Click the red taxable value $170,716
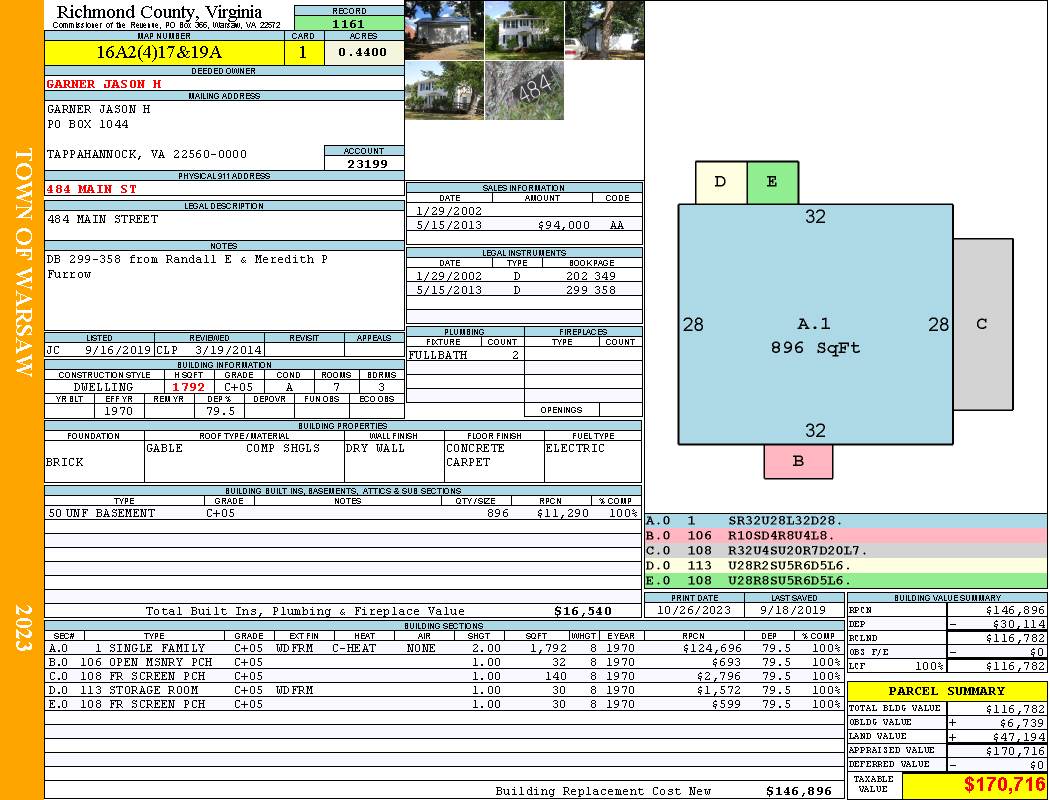Screen dimensions: 1050x800 (x=974, y=785)
